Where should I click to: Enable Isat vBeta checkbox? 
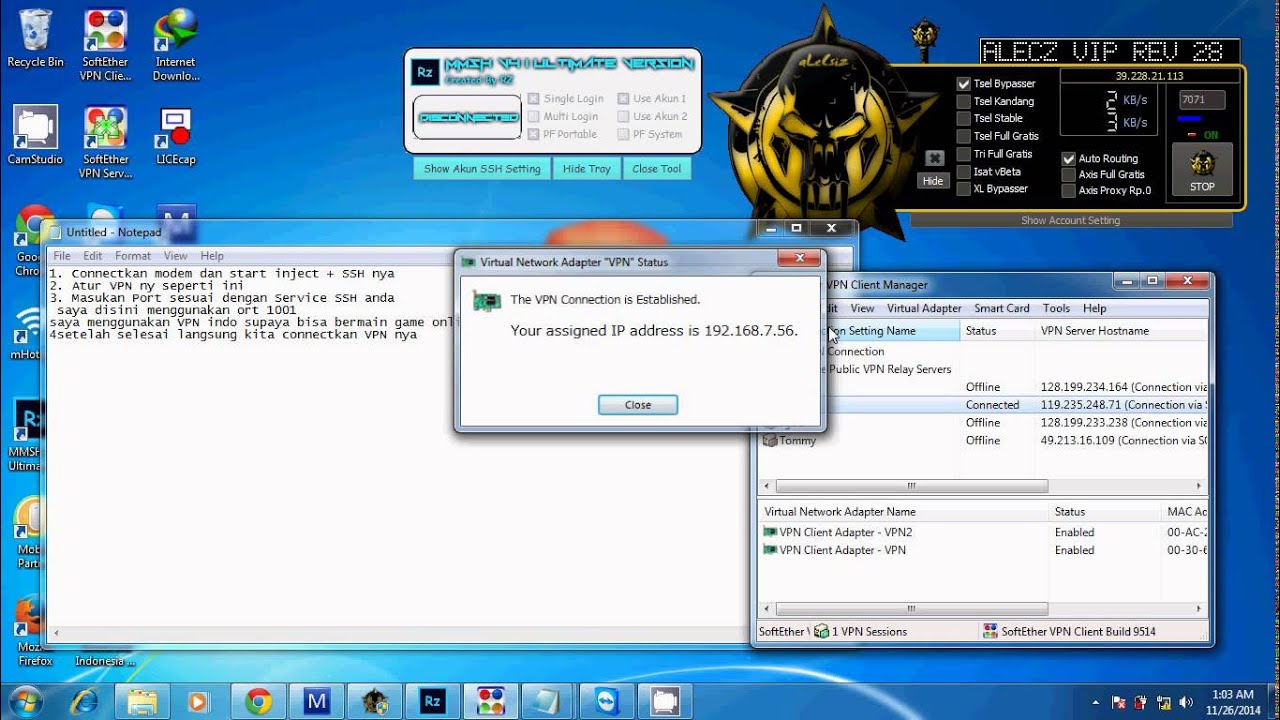point(964,171)
